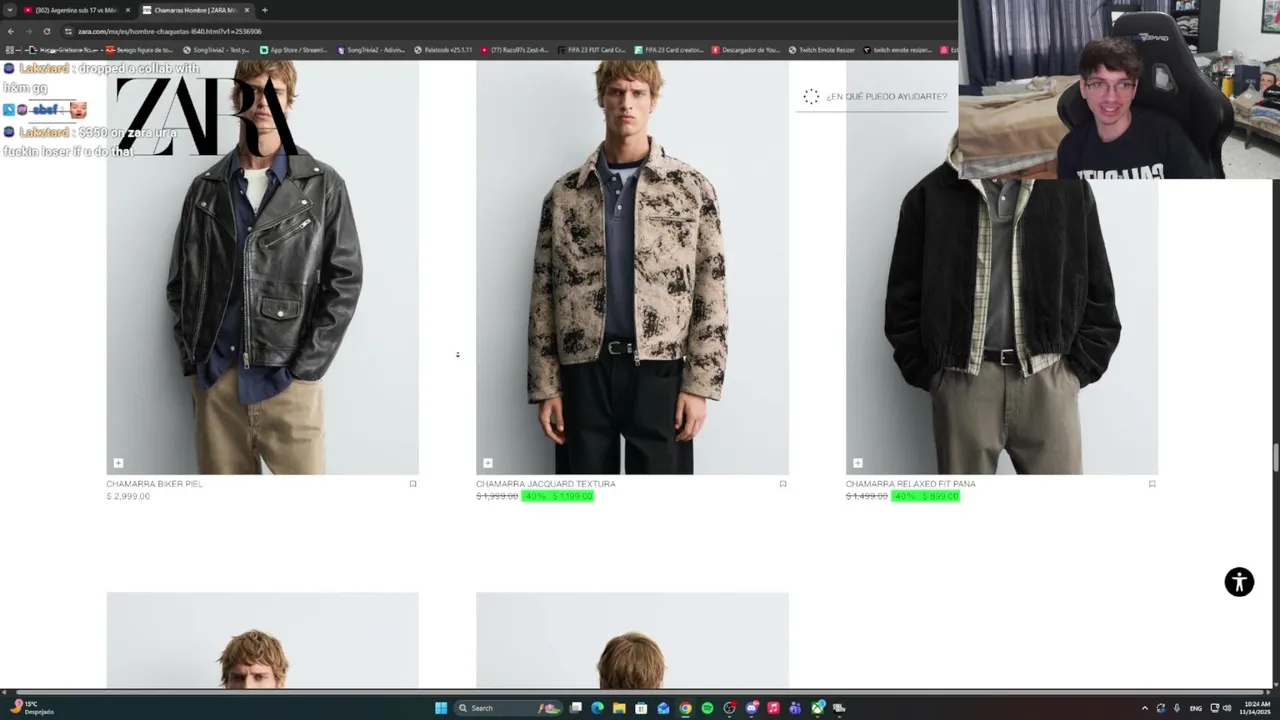Open the accessibility options round button
Image resolution: width=1280 pixels, height=720 pixels.
[x=1239, y=582]
